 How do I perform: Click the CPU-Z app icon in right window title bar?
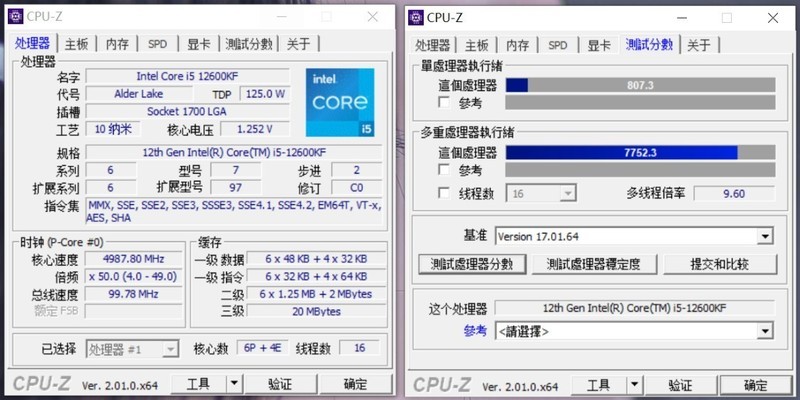click(416, 17)
